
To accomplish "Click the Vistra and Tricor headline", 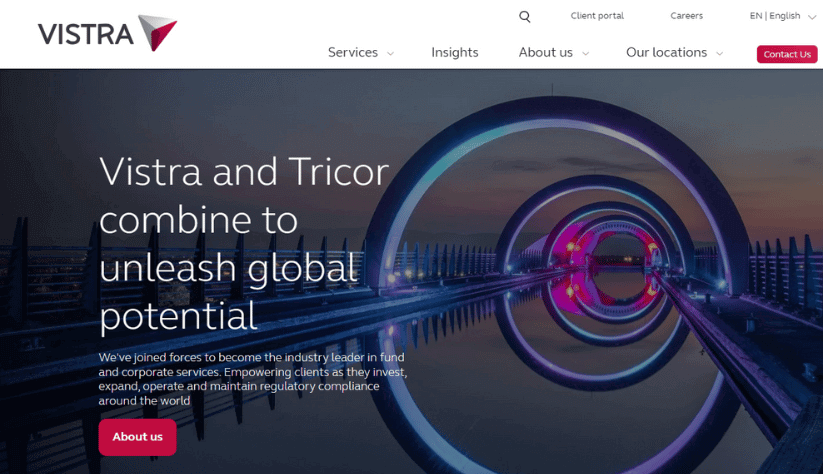I will 244,244.
